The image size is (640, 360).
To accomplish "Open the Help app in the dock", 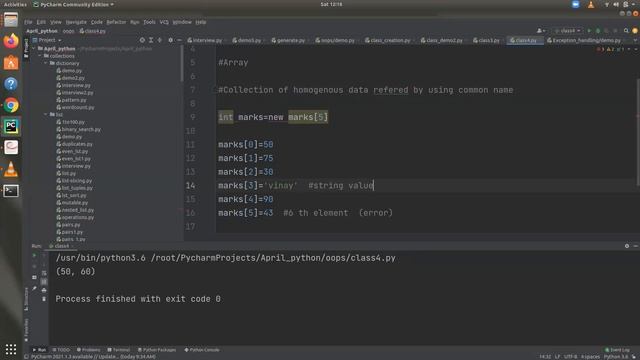I will click(11, 84).
